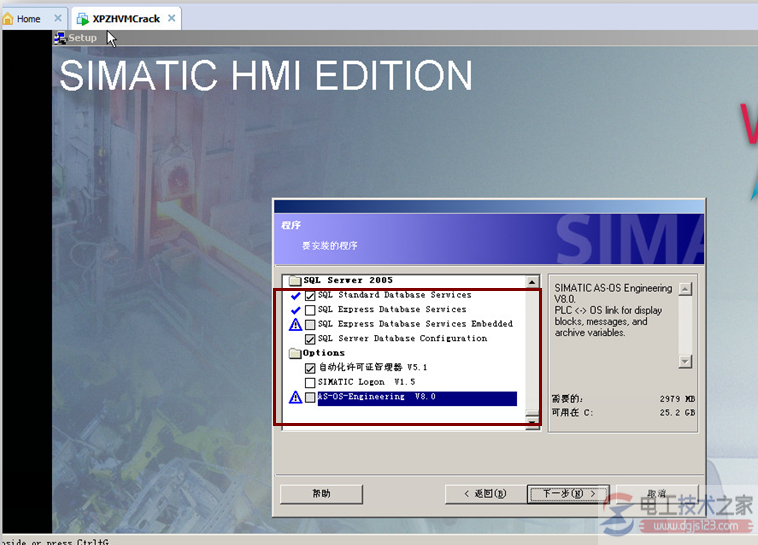Click the SQL Server 2005 folder icon
758x545 pixels.
point(294,280)
